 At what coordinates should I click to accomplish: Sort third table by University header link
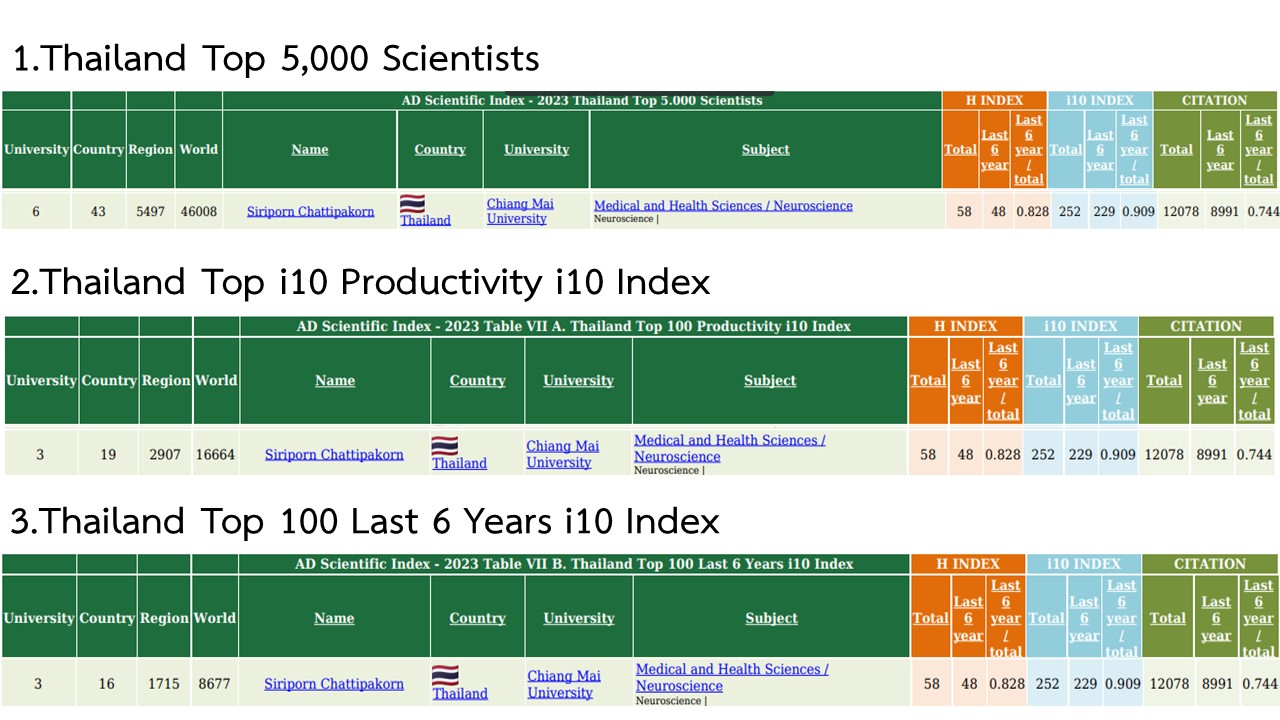click(579, 618)
